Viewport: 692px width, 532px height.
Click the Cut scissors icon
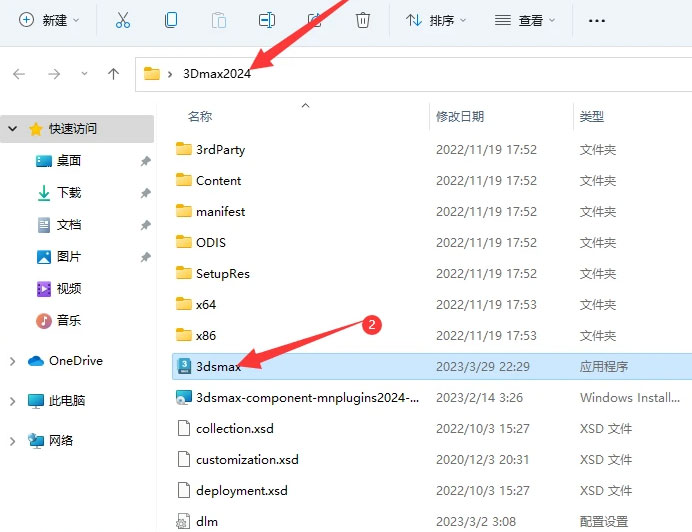pos(123,20)
